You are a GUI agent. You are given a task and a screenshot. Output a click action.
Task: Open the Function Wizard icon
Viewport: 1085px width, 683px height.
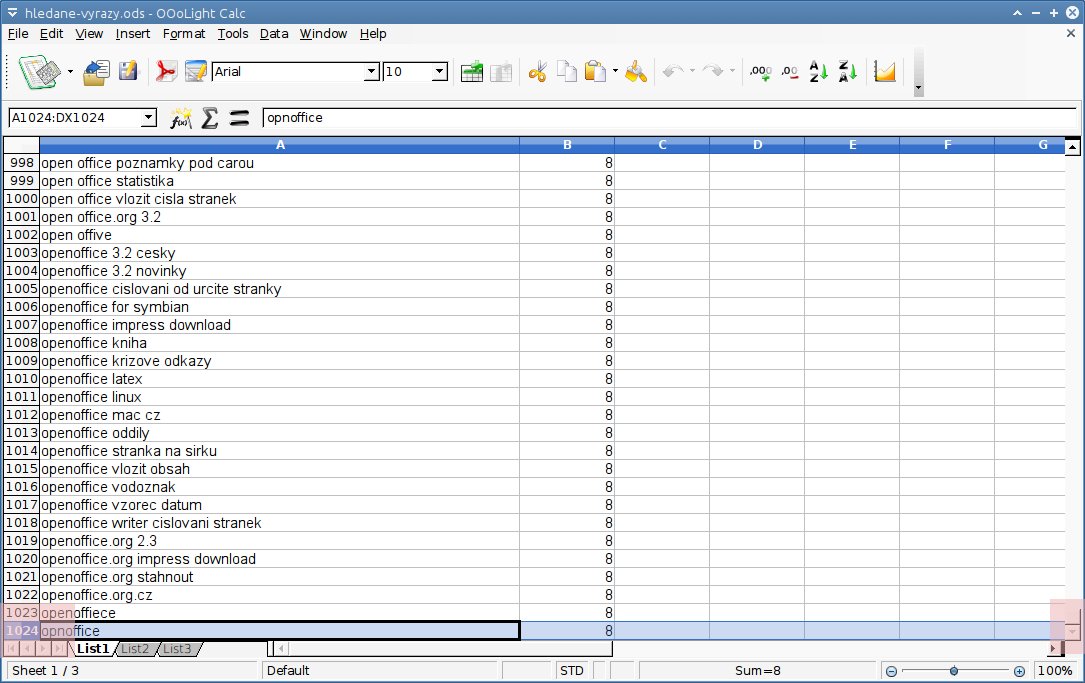(181, 118)
